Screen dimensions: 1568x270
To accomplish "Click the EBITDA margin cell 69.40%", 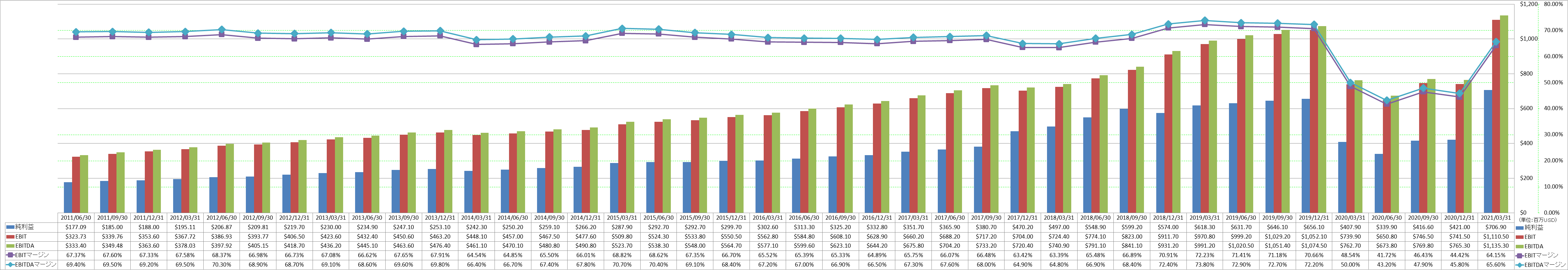I will (76, 265).
